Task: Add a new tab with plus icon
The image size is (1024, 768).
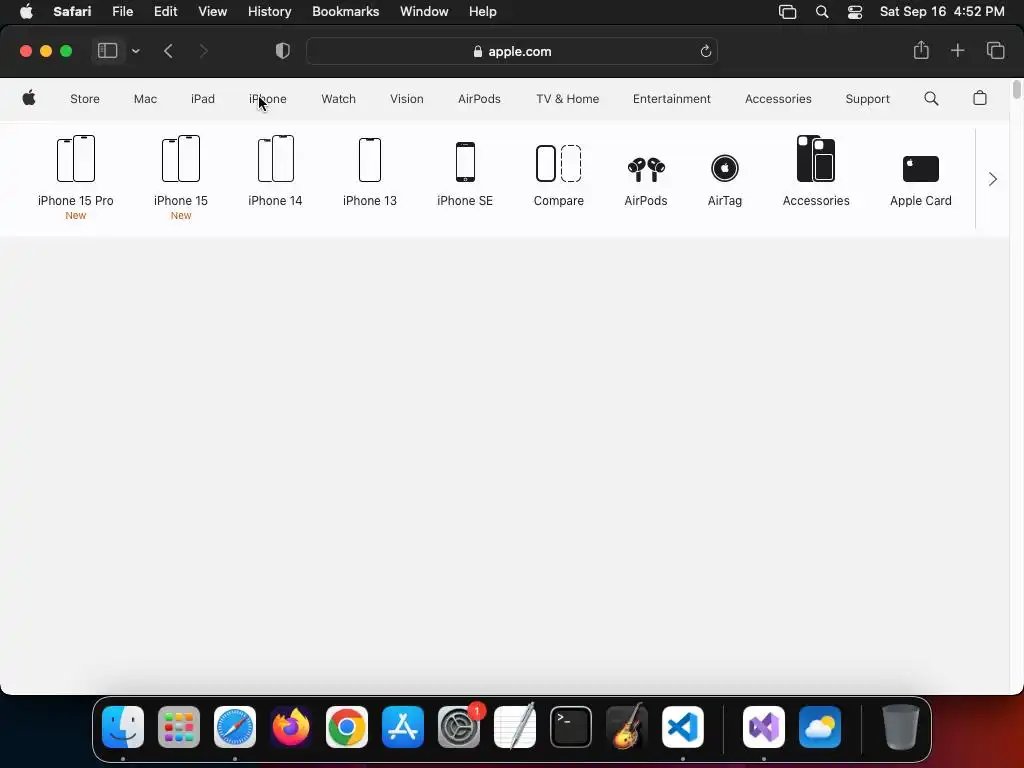Action: 957,50
